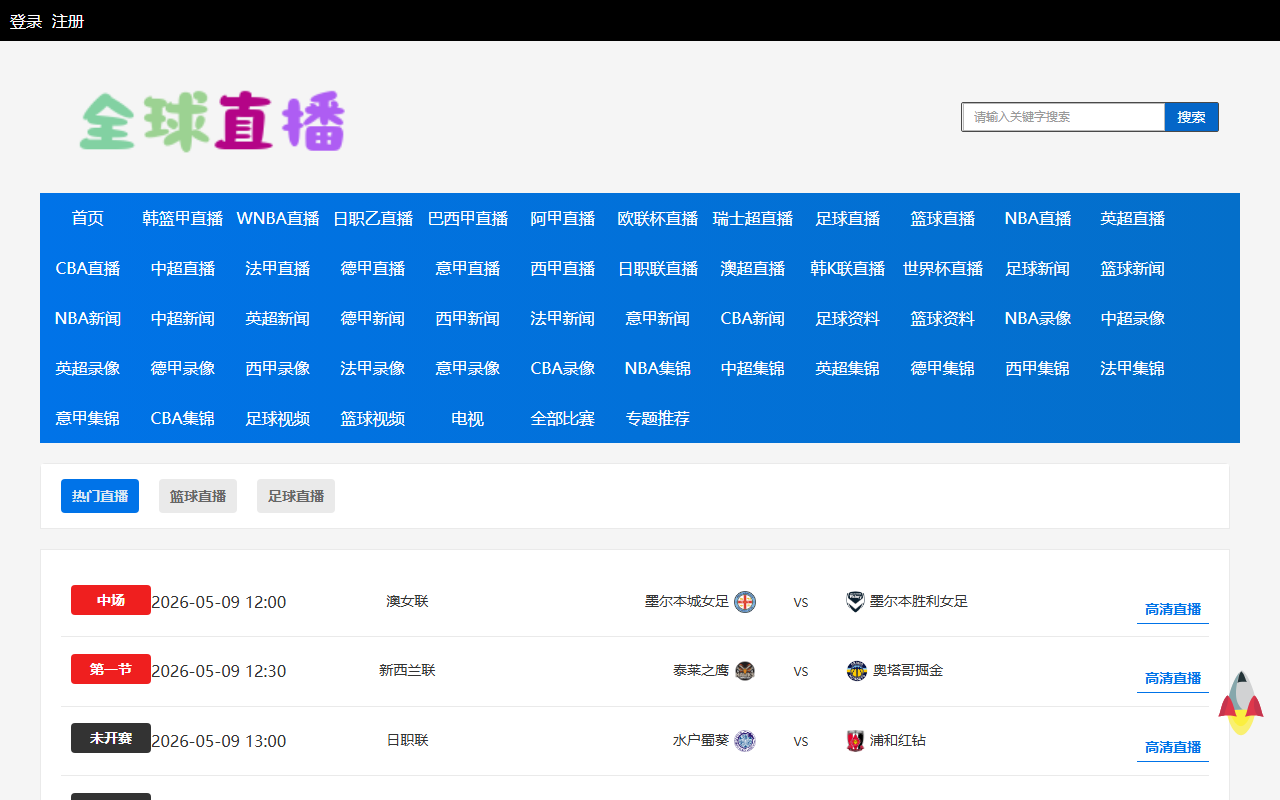This screenshot has width=1280, height=800.
Task: Open 世界杯直播 in navigation
Action: pyautogui.click(x=943, y=268)
